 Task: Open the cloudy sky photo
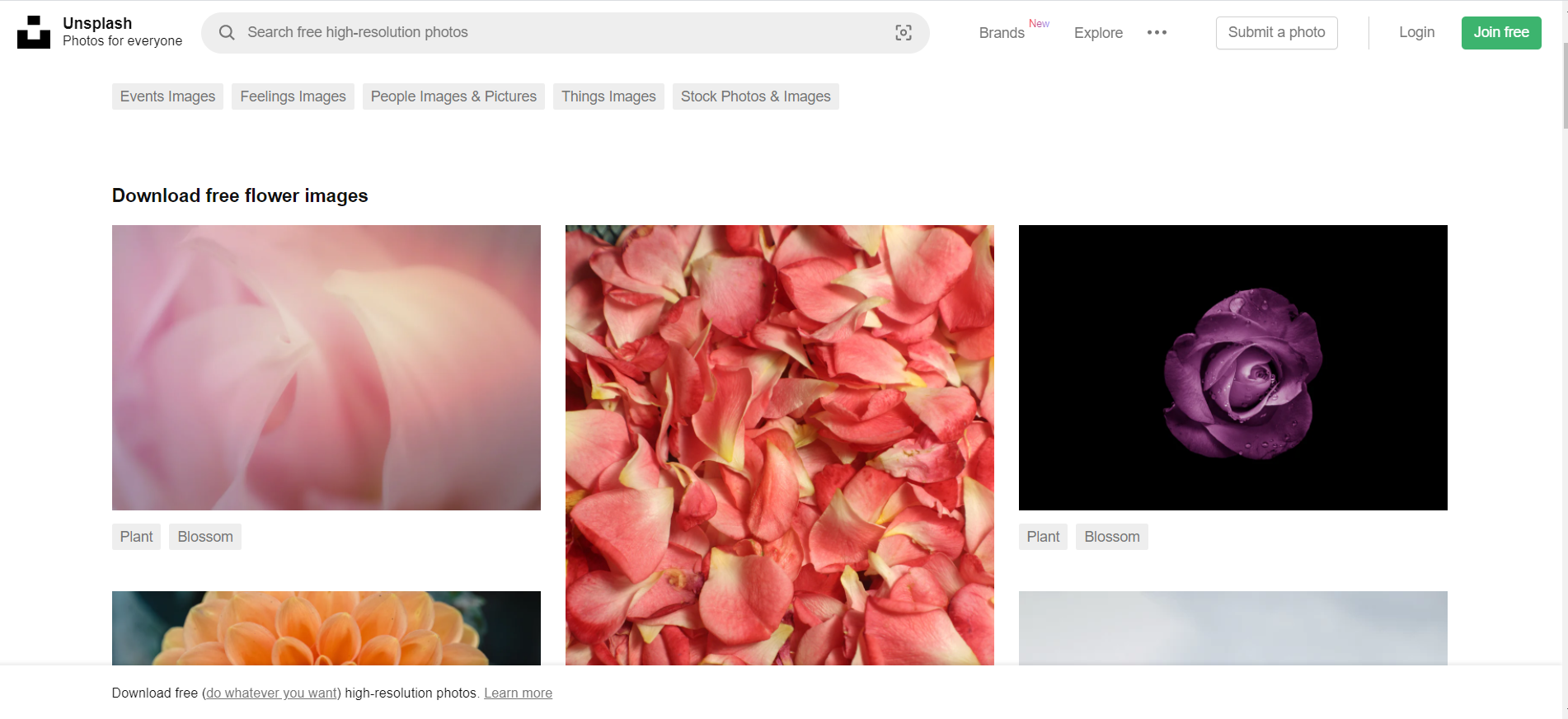click(1233, 628)
